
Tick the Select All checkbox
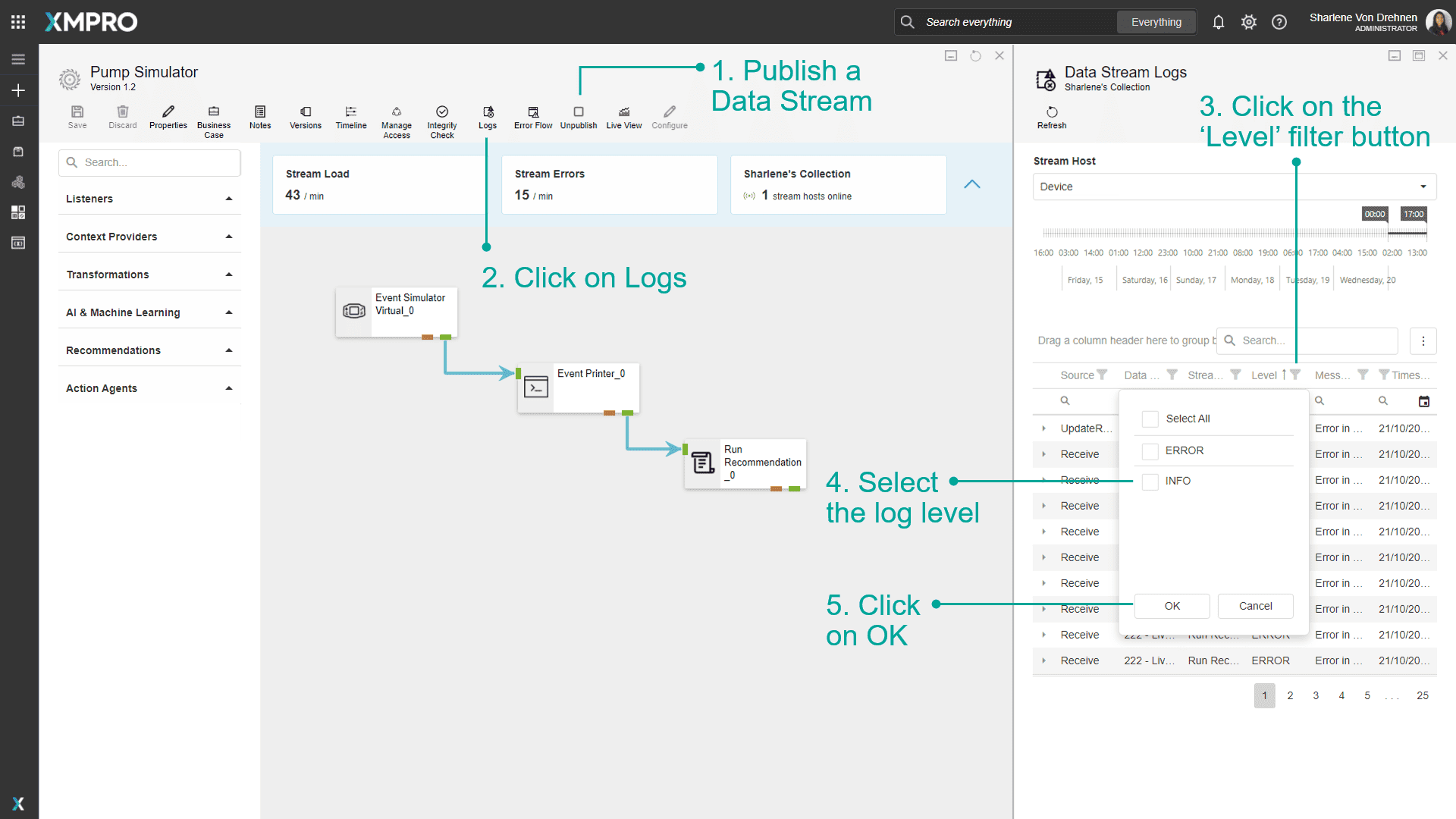point(1150,419)
